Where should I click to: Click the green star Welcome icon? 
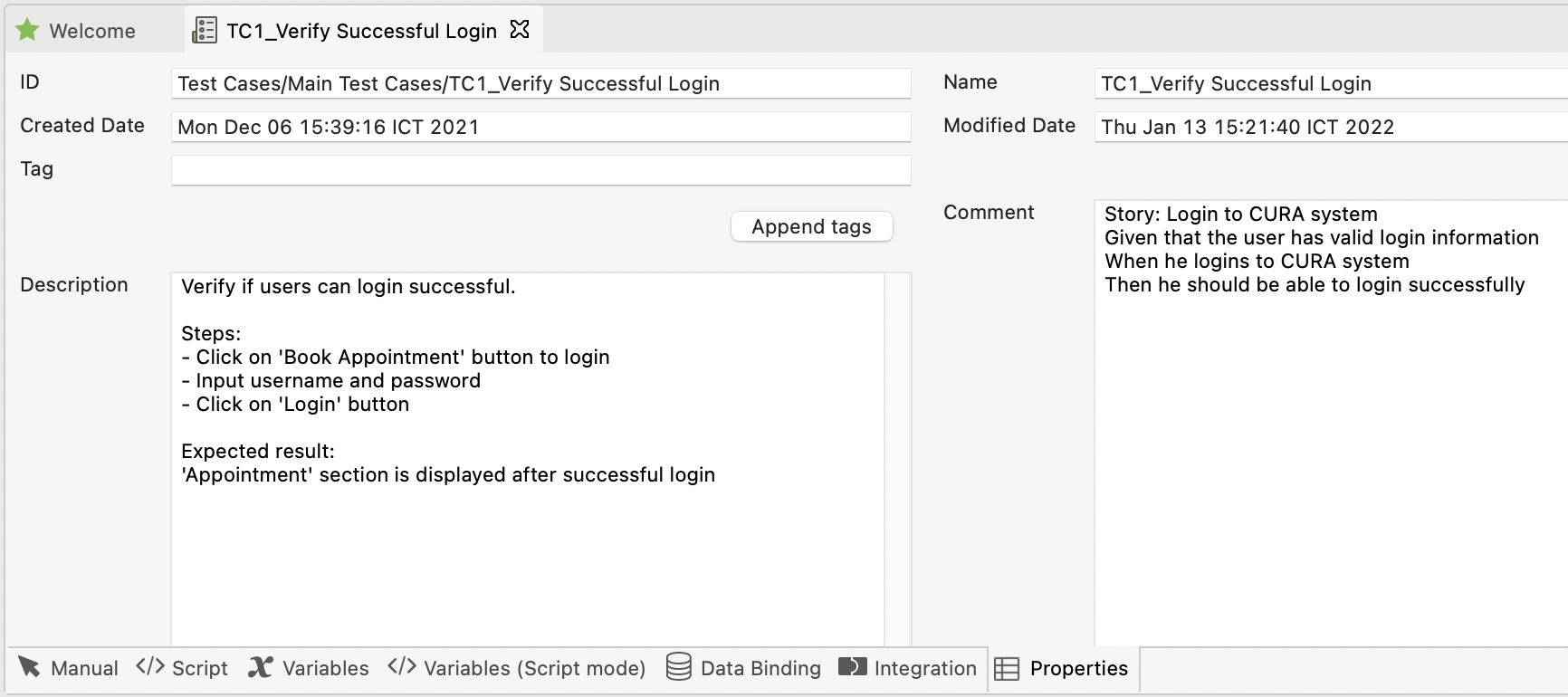(x=28, y=30)
